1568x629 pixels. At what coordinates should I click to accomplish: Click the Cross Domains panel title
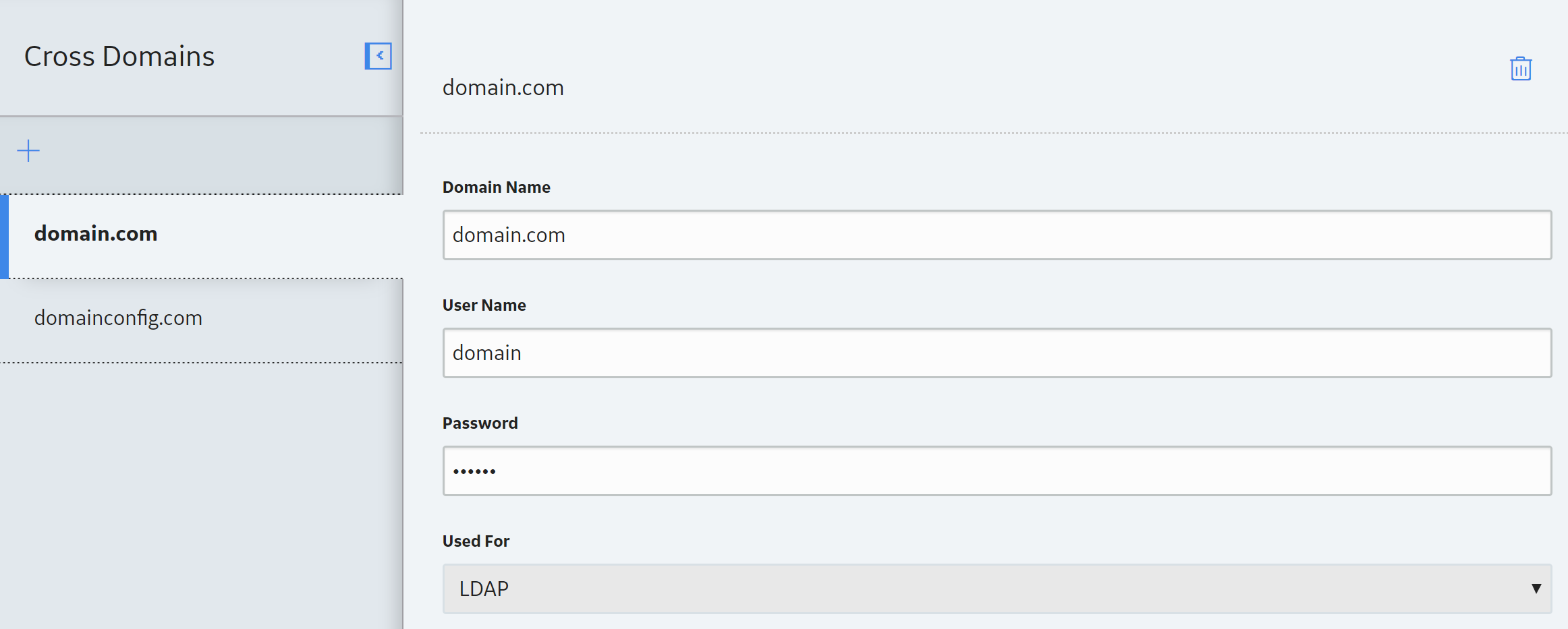click(x=119, y=56)
